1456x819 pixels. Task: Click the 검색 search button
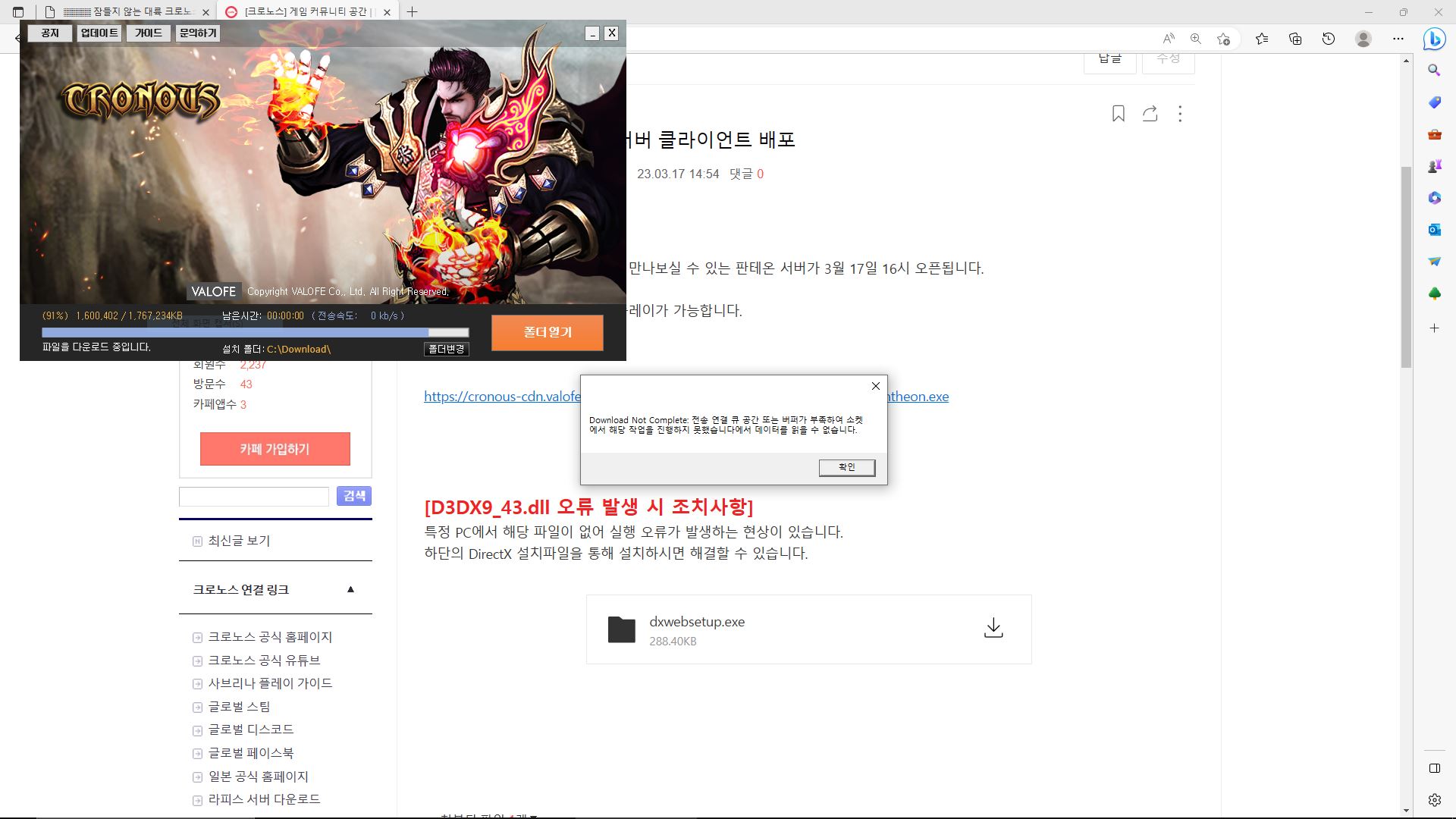coord(354,496)
